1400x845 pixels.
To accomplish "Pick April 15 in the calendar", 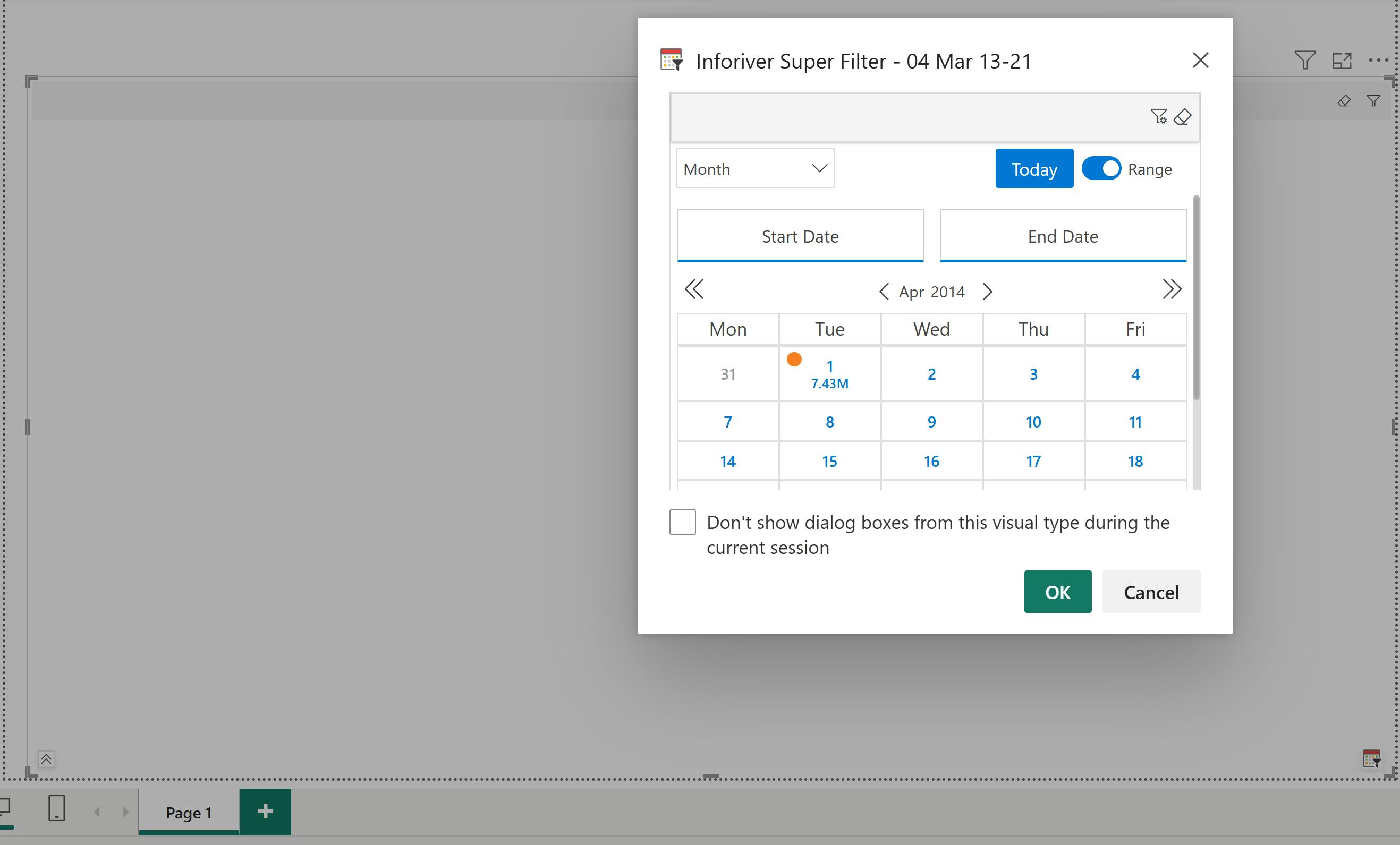I will (x=829, y=461).
